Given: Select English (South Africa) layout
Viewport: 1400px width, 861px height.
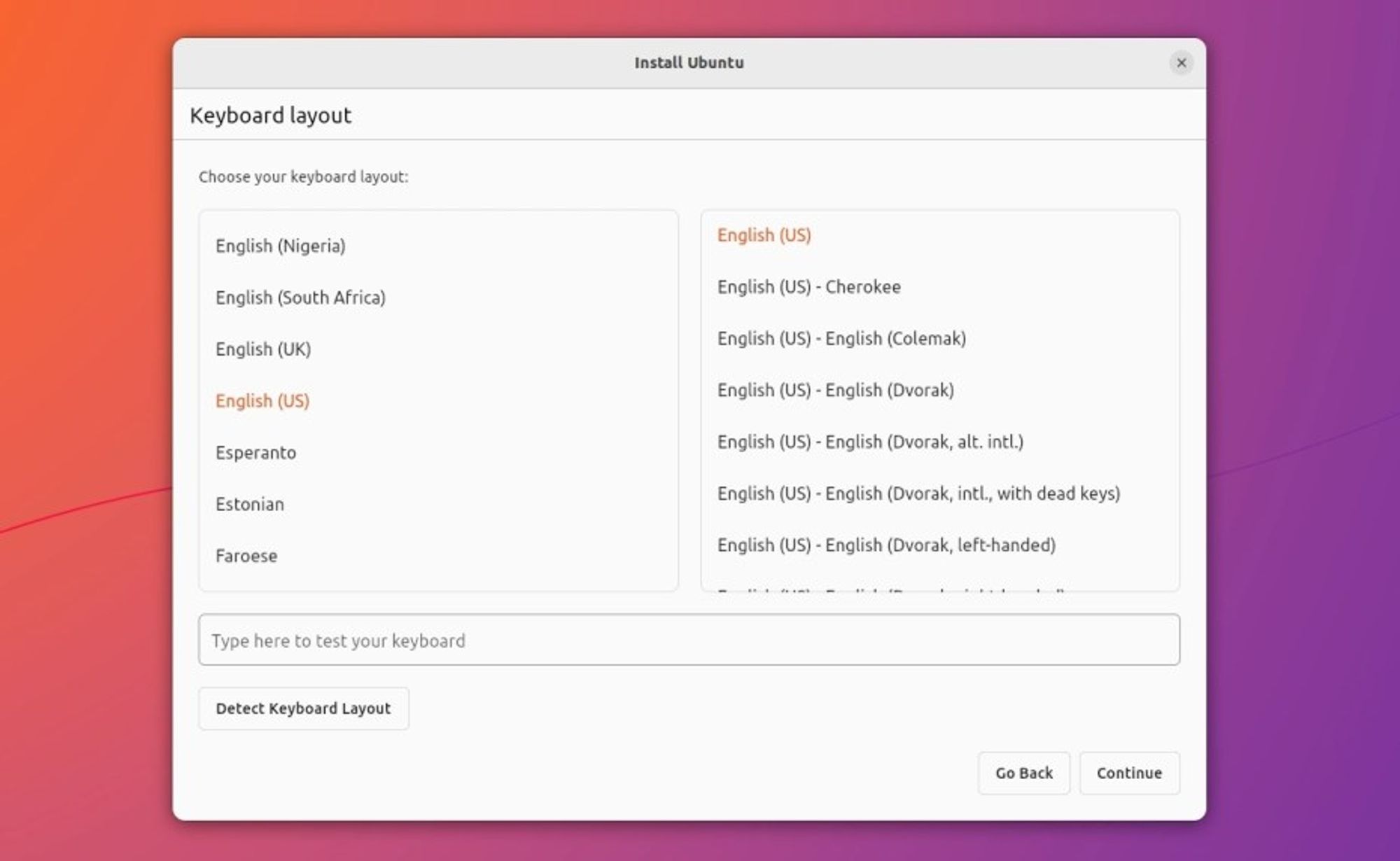Looking at the screenshot, I should pyautogui.click(x=301, y=297).
